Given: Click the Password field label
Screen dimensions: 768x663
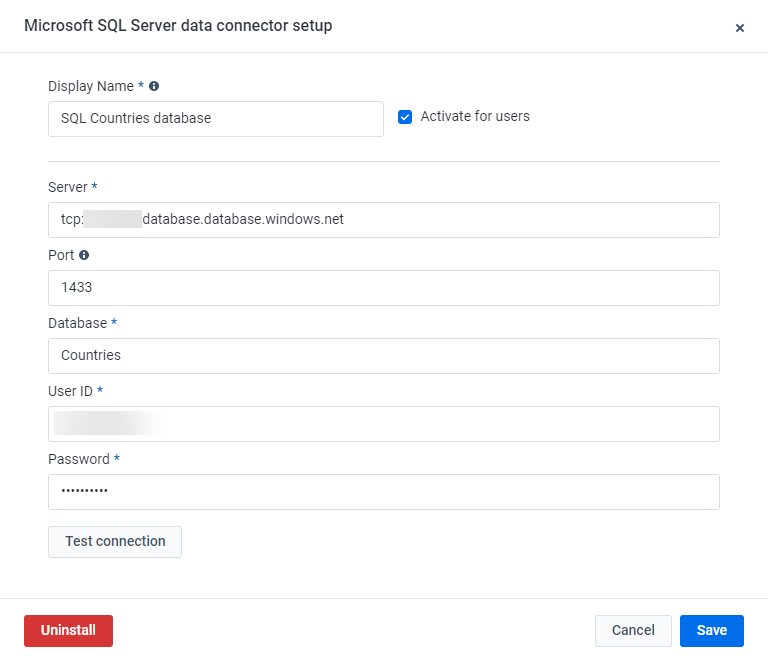Looking at the screenshot, I should 78,459.
